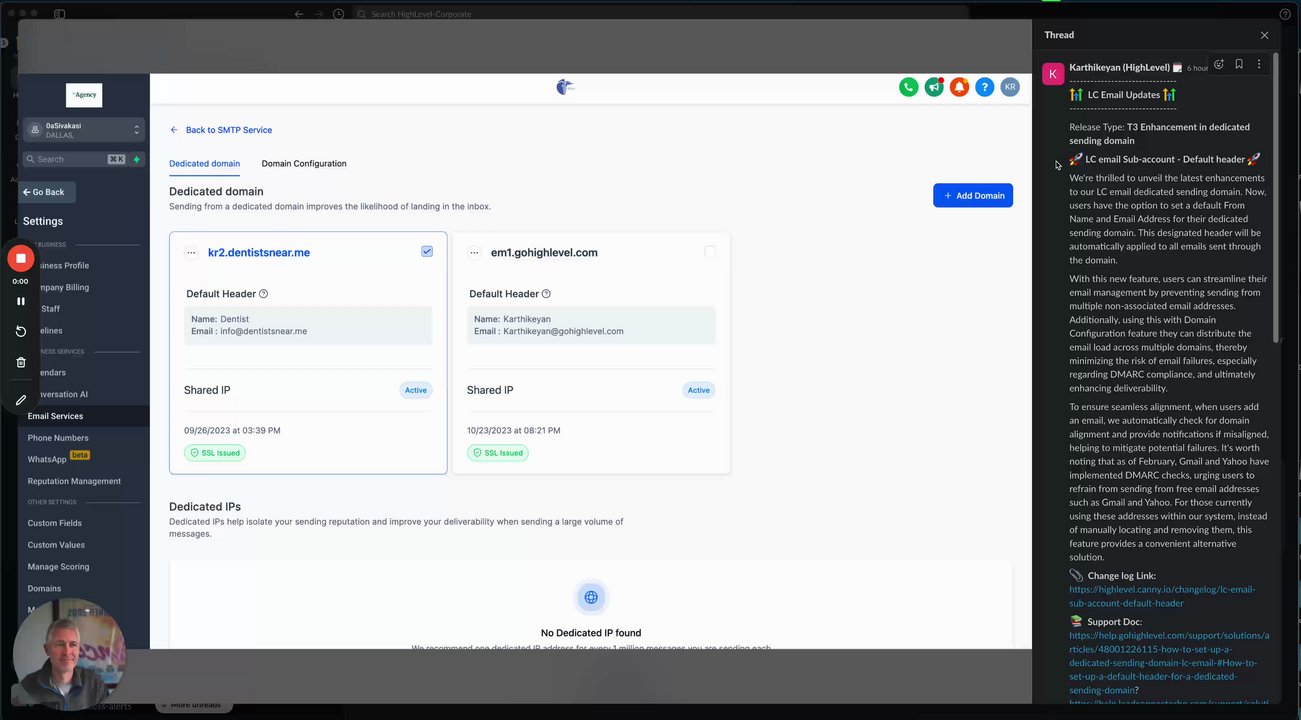Open the canny.io Change log link
1301x720 pixels.
pos(1162,596)
